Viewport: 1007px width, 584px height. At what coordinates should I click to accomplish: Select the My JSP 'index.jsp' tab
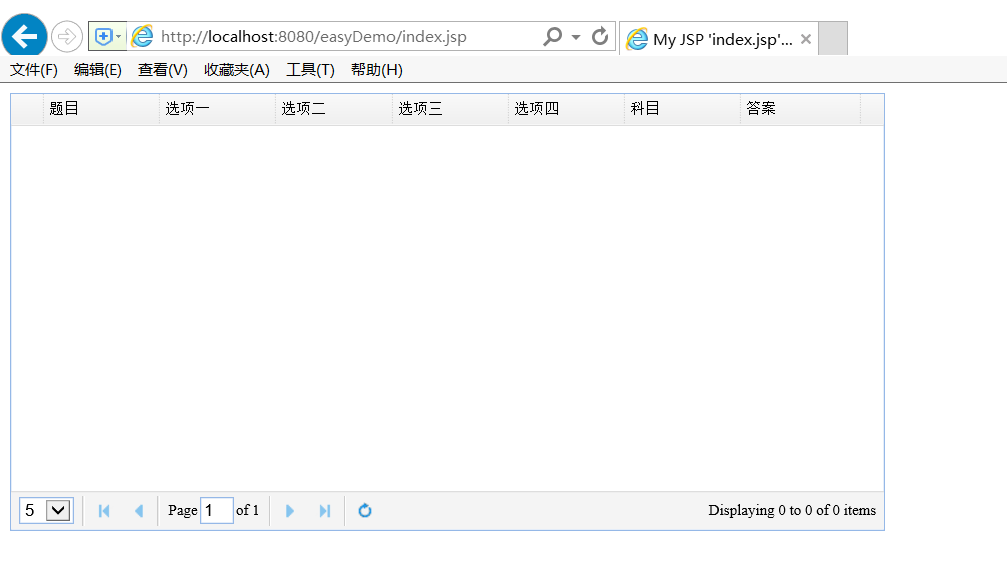[x=719, y=39]
